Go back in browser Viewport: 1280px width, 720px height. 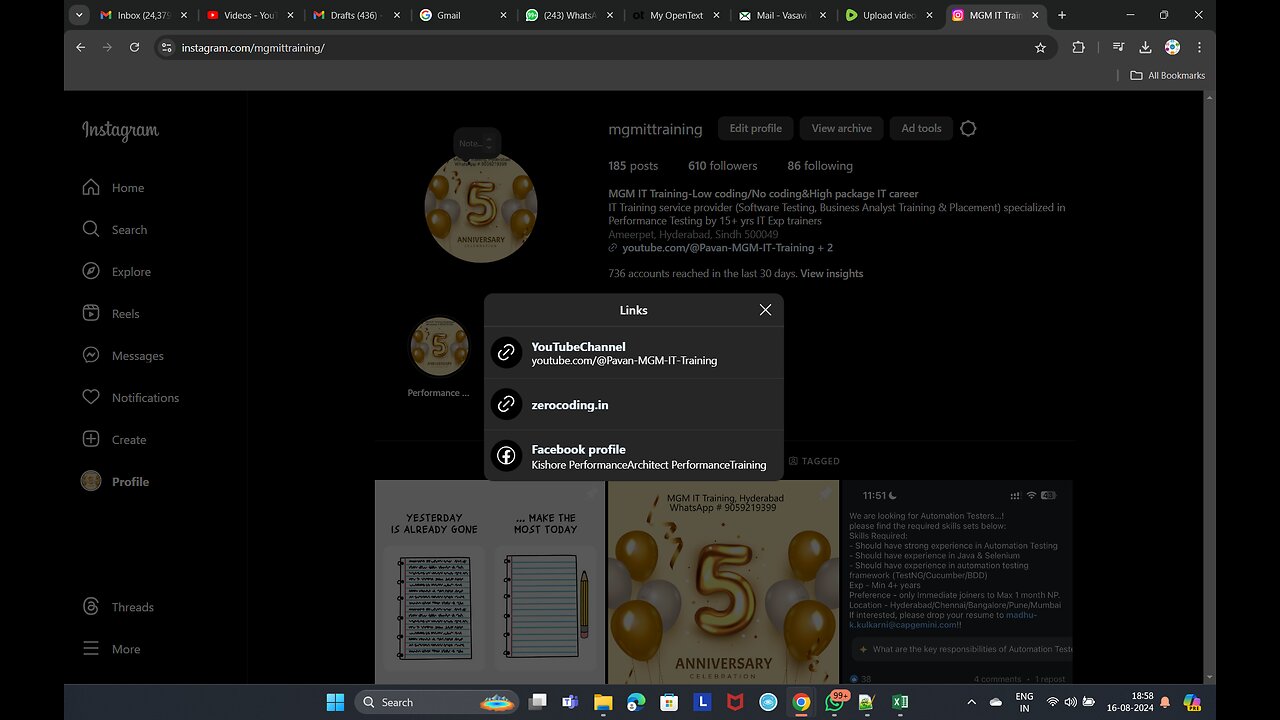click(81, 47)
